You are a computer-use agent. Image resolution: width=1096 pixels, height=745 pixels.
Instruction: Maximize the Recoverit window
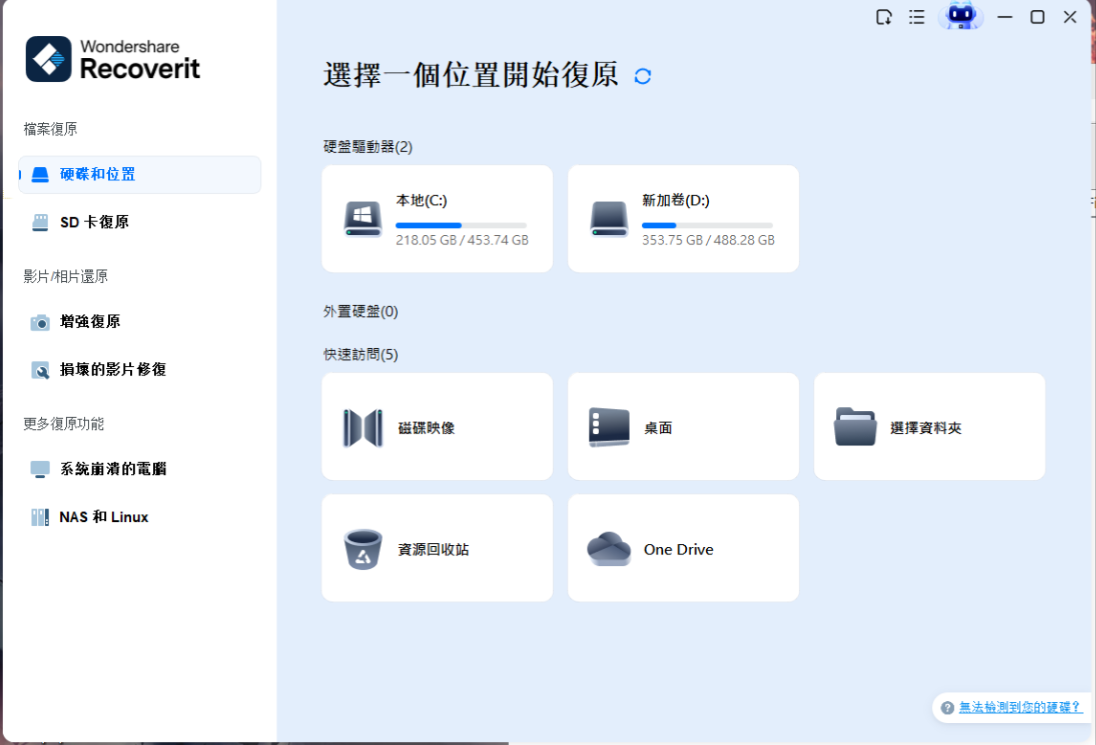point(1037,17)
